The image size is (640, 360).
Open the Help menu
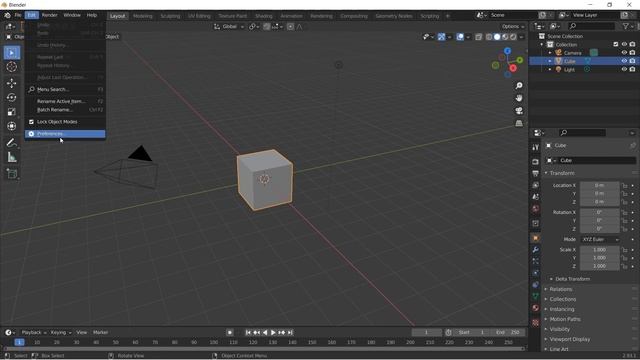[x=91, y=15]
